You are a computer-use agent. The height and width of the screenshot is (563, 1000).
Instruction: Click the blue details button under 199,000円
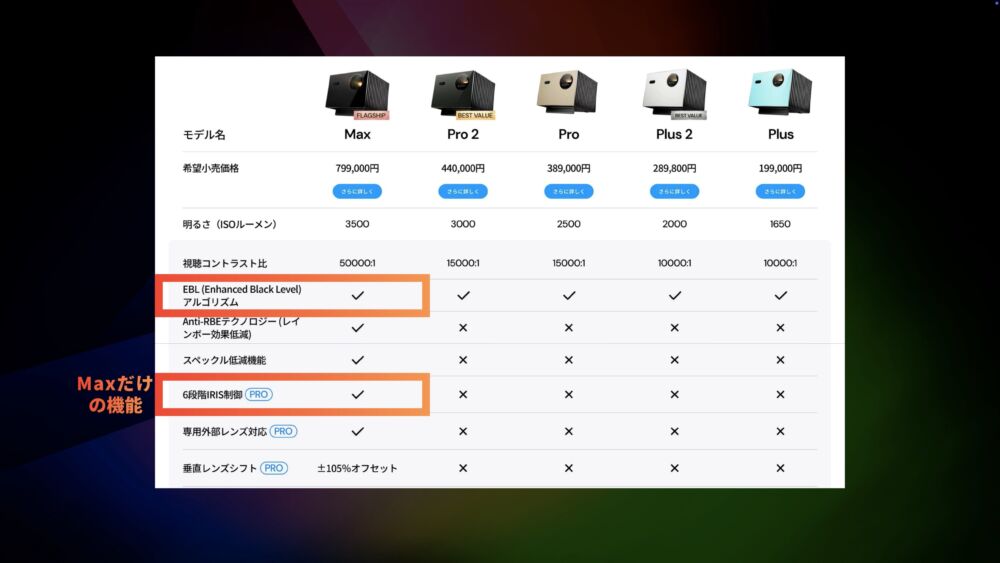pos(781,191)
